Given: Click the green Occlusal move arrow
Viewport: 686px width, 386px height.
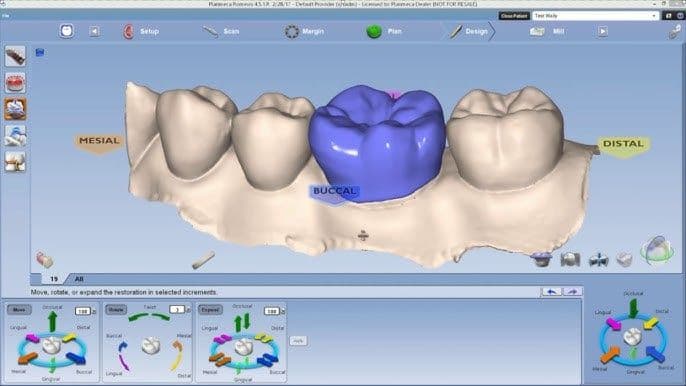Looking at the screenshot, I should coord(52,321).
